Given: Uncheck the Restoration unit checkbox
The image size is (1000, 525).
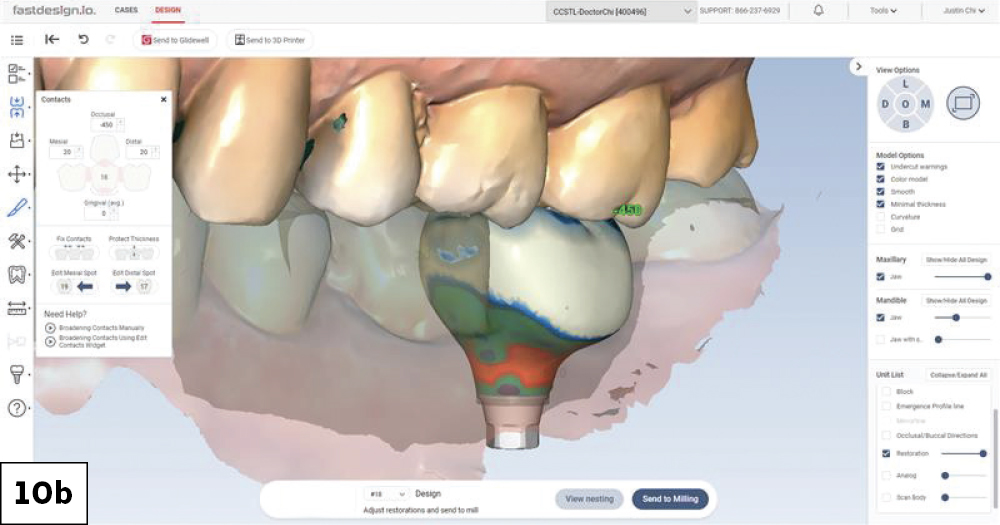Looking at the screenshot, I should point(887,453).
